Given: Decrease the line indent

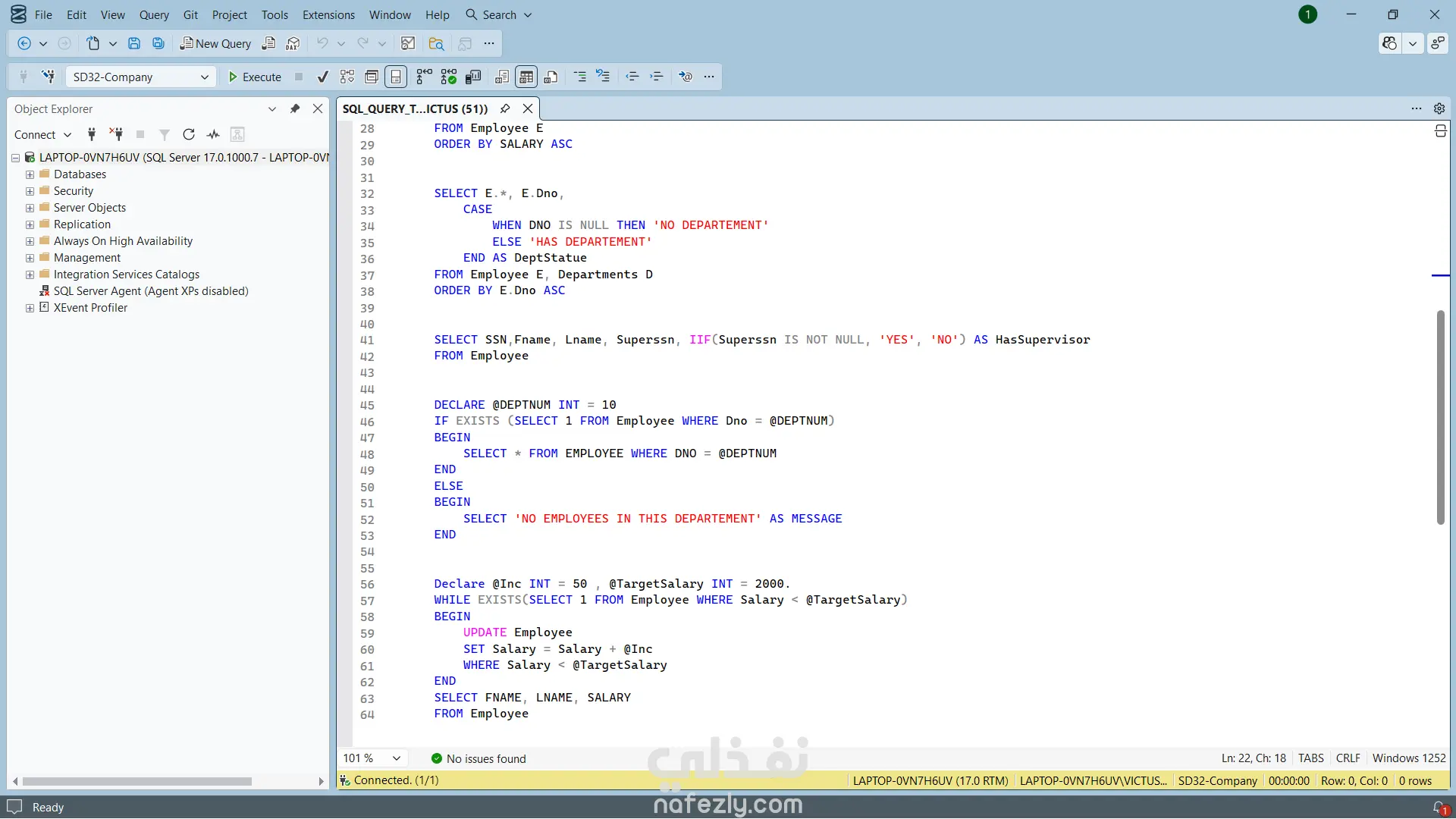Looking at the screenshot, I should coord(632,77).
